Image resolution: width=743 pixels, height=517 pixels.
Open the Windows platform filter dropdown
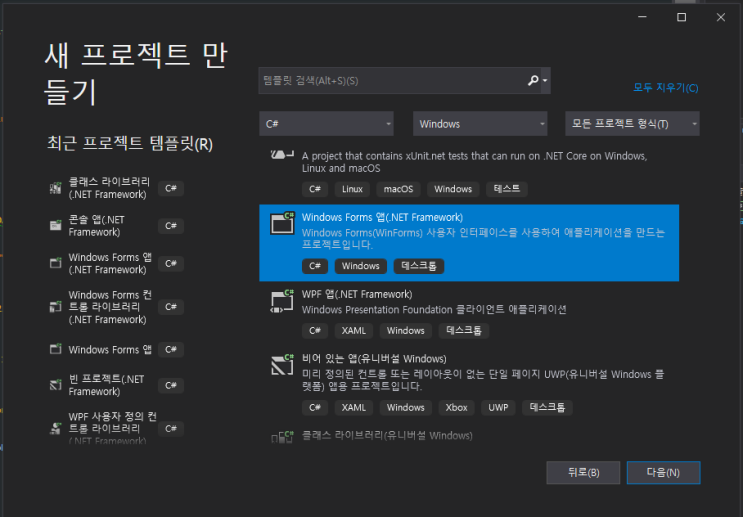[x=480, y=124]
